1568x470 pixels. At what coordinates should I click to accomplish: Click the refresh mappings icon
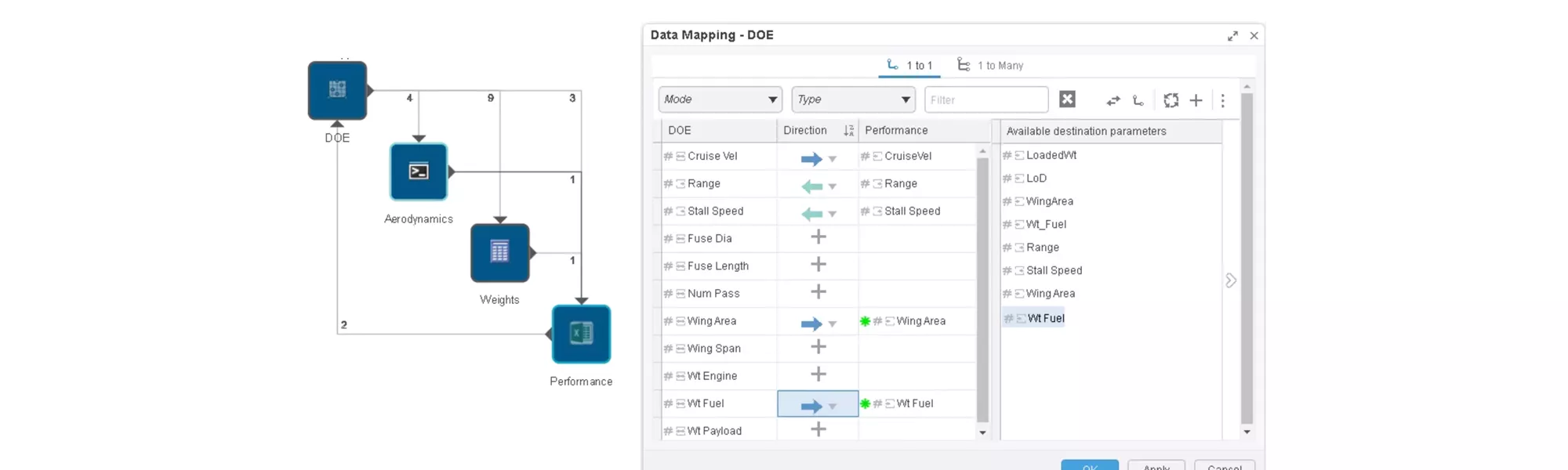1171,100
